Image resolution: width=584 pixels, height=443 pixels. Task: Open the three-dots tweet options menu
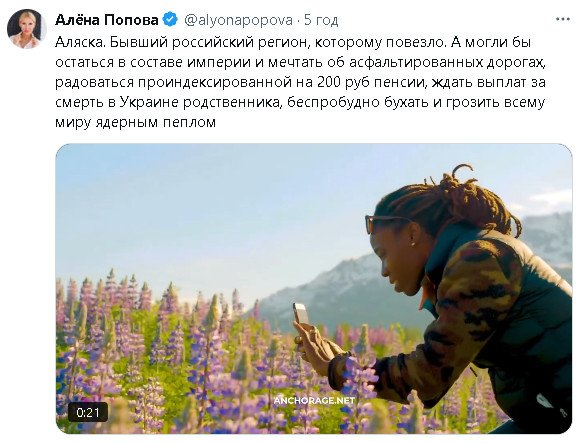click(562, 19)
